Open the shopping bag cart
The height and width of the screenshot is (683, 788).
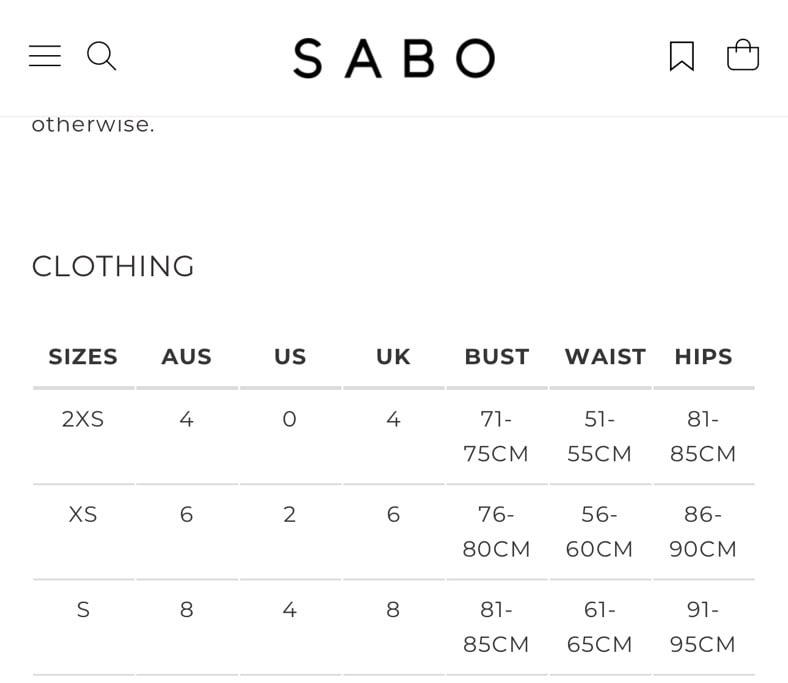(x=743, y=55)
